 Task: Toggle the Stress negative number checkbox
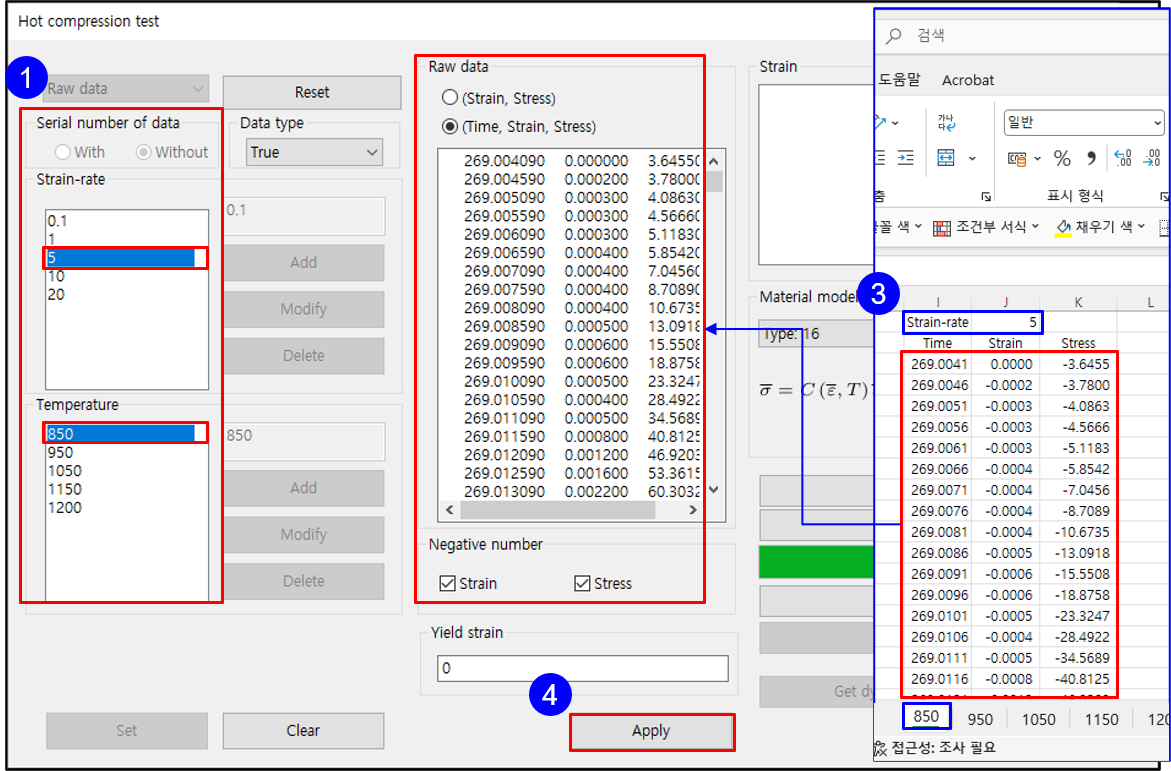click(583, 583)
